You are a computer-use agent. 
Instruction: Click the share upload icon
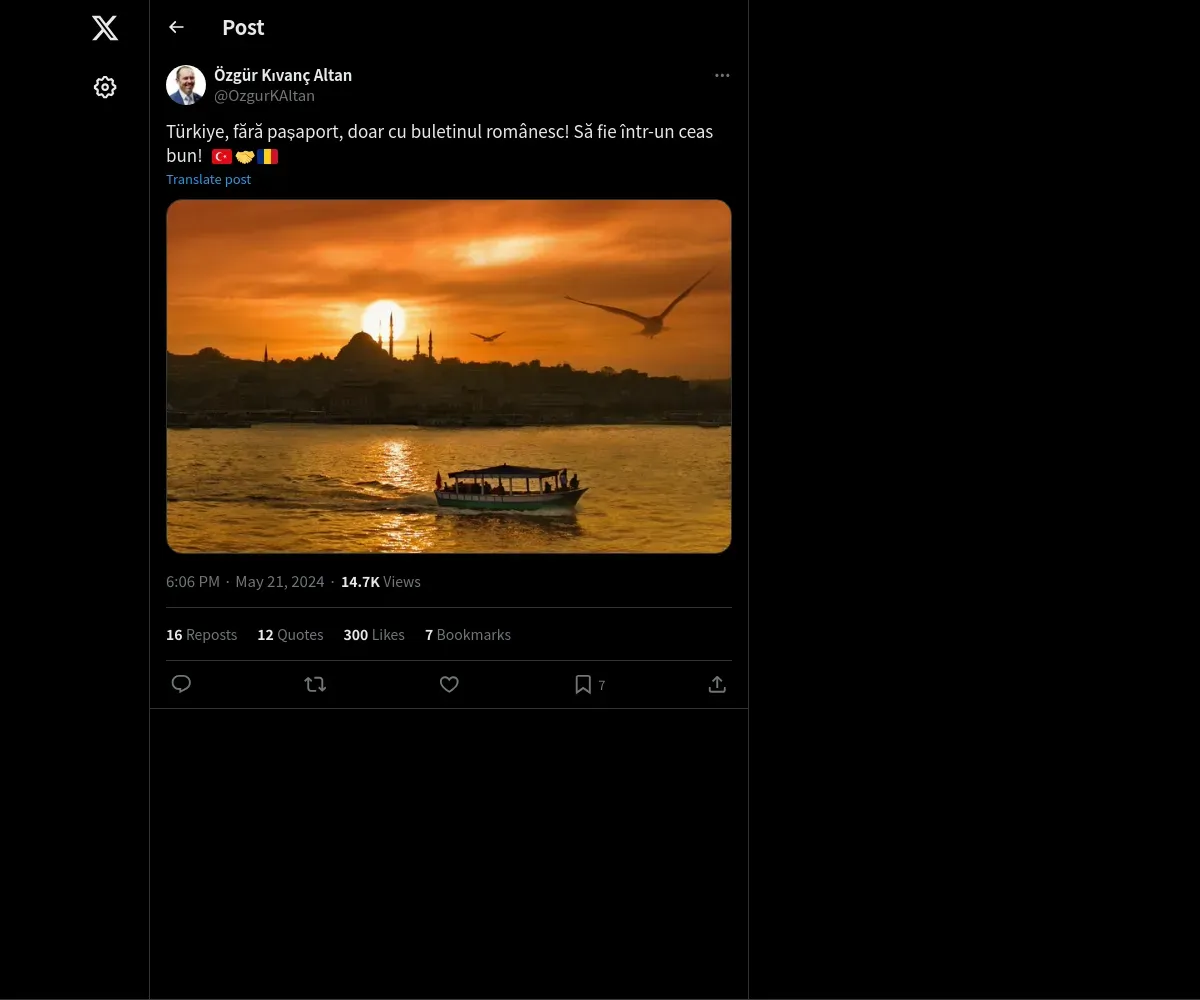(717, 684)
